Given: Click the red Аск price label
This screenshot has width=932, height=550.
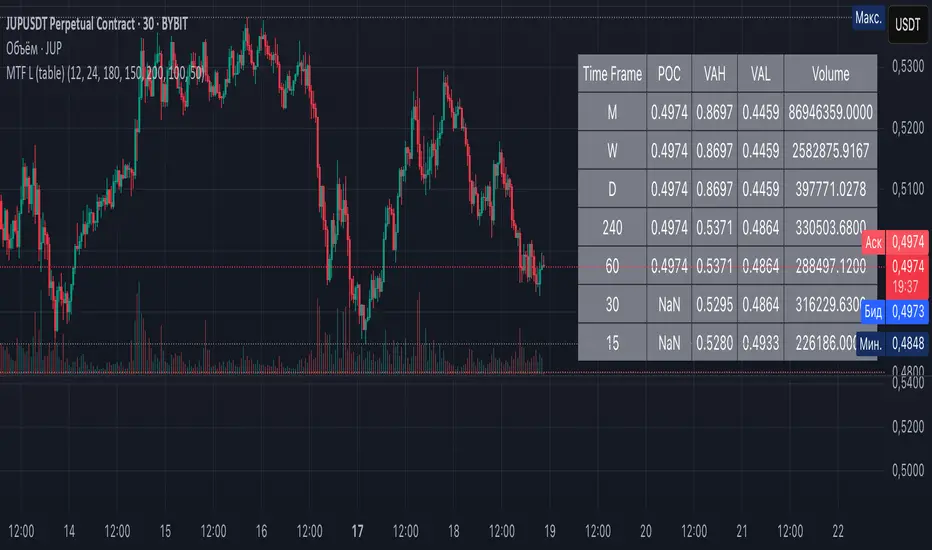Looking at the screenshot, I should pos(875,243).
